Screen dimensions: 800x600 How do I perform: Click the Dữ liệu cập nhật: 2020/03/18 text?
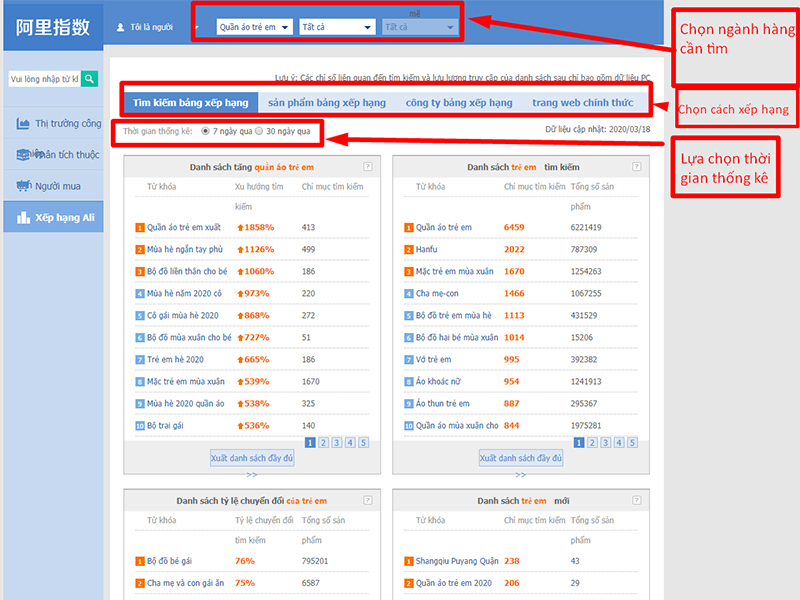tap(597, 129)
